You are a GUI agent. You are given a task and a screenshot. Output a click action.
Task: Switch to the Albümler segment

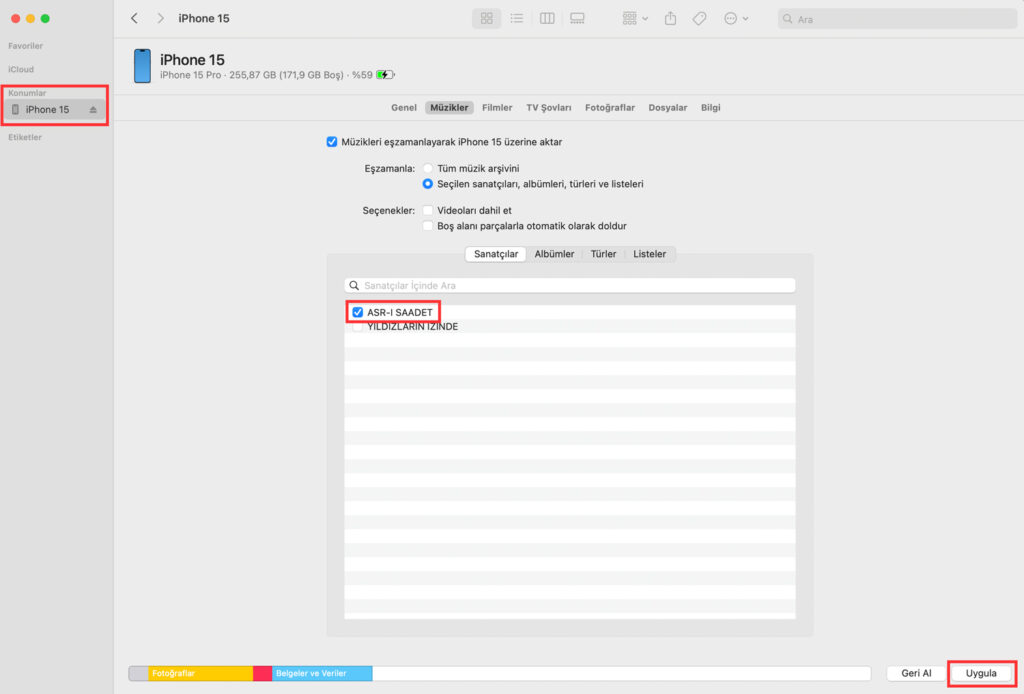pyautogui.click(x=554, y=254)
